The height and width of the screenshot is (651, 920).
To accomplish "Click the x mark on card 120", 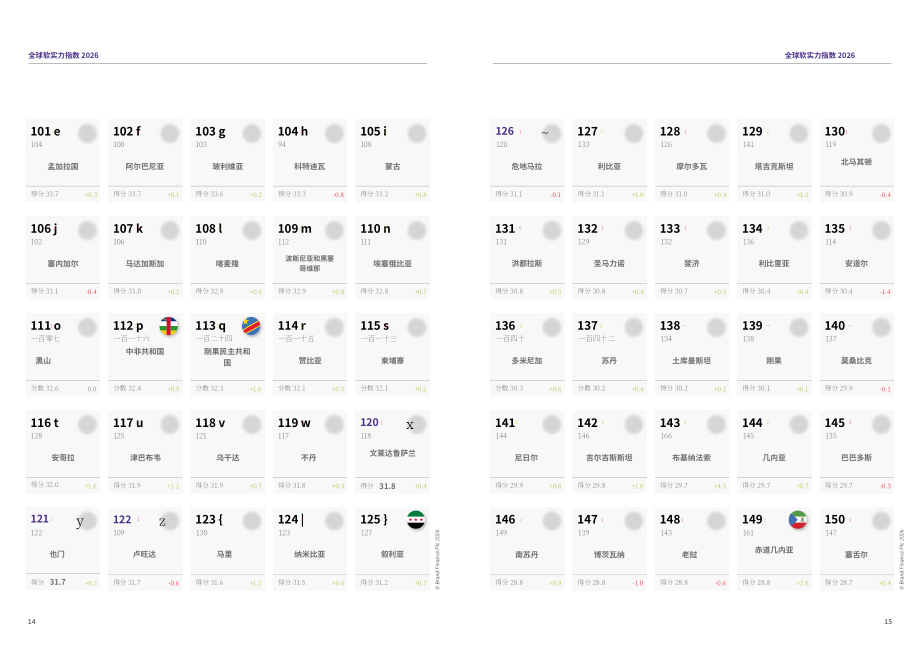I will pos(410,425).
